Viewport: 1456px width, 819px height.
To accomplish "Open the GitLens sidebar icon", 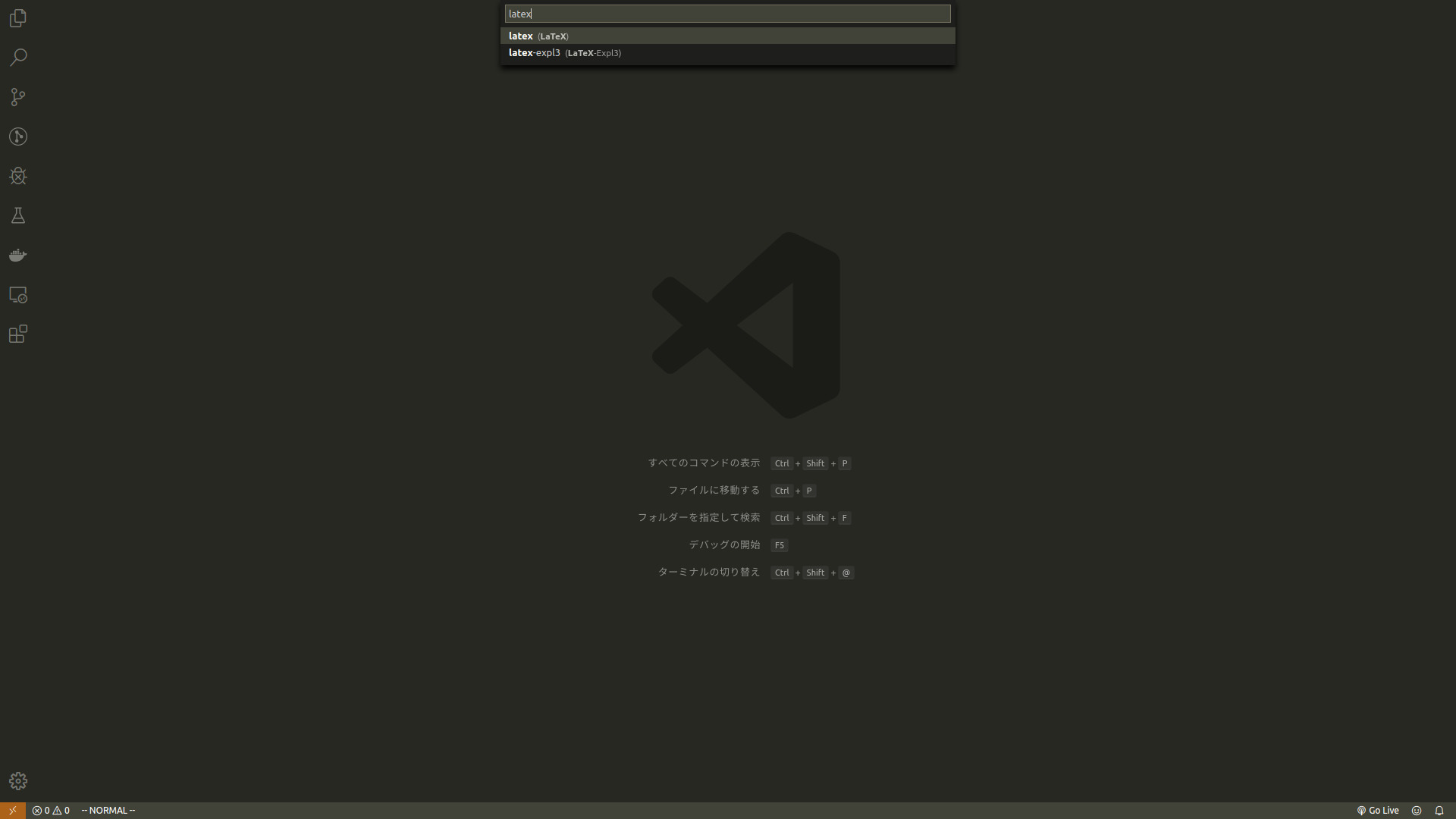I will point(18,136).
